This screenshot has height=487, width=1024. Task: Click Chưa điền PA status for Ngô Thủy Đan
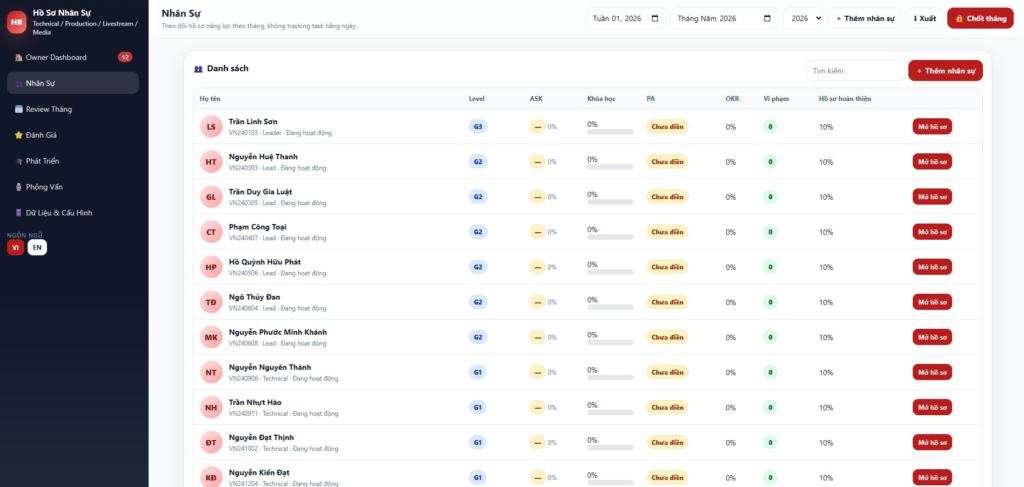[x=667, y=302]
